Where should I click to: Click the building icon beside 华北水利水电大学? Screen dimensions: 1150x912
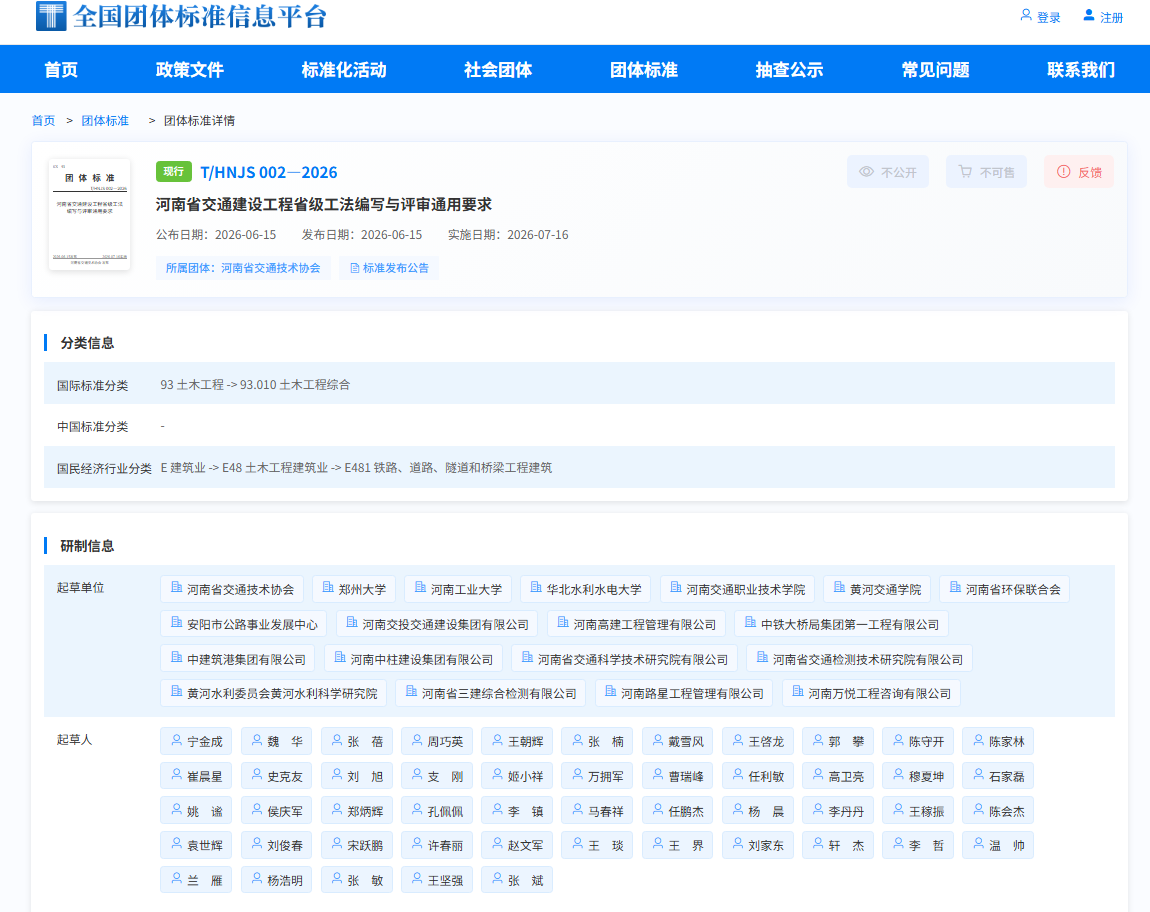pos(536,587)
